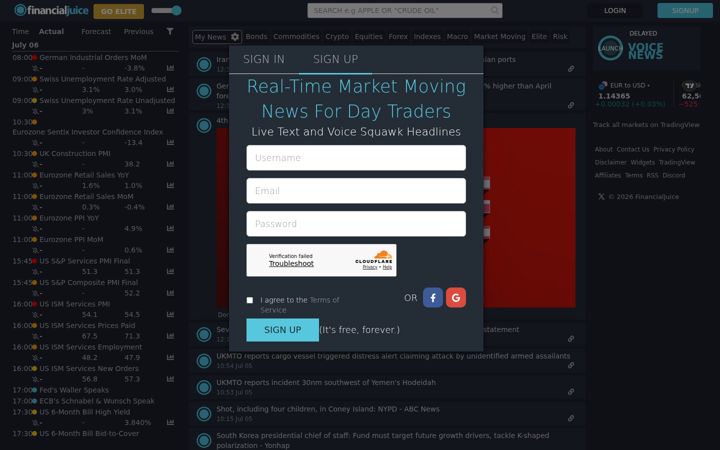Copy link for Yemen's Hodeidah incident headline

(571, 392)
